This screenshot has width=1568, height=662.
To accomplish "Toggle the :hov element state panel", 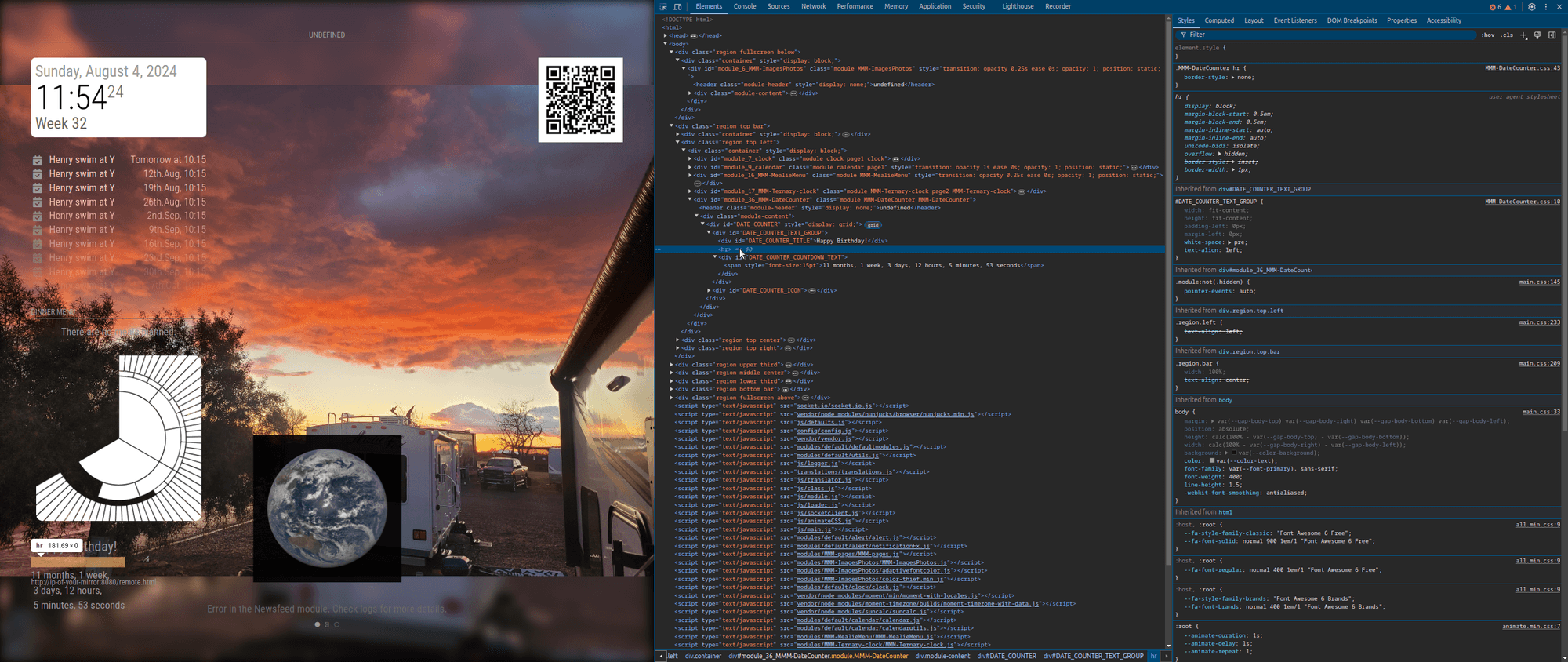I will point(1487,35).
